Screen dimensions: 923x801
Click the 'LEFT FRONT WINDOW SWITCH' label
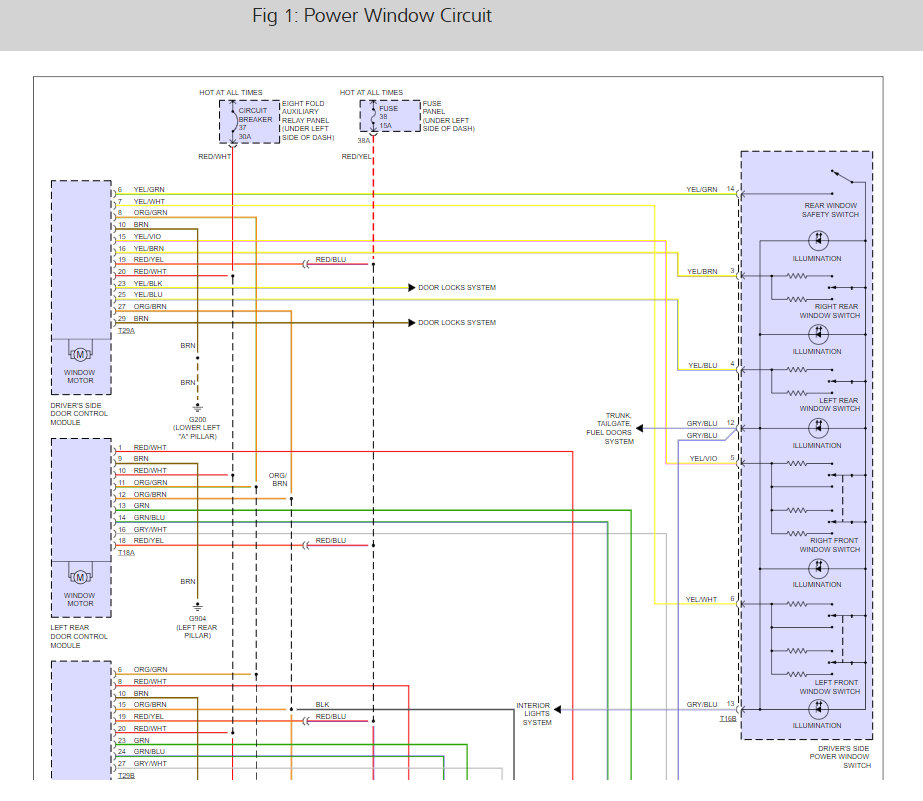pos(829,687)
